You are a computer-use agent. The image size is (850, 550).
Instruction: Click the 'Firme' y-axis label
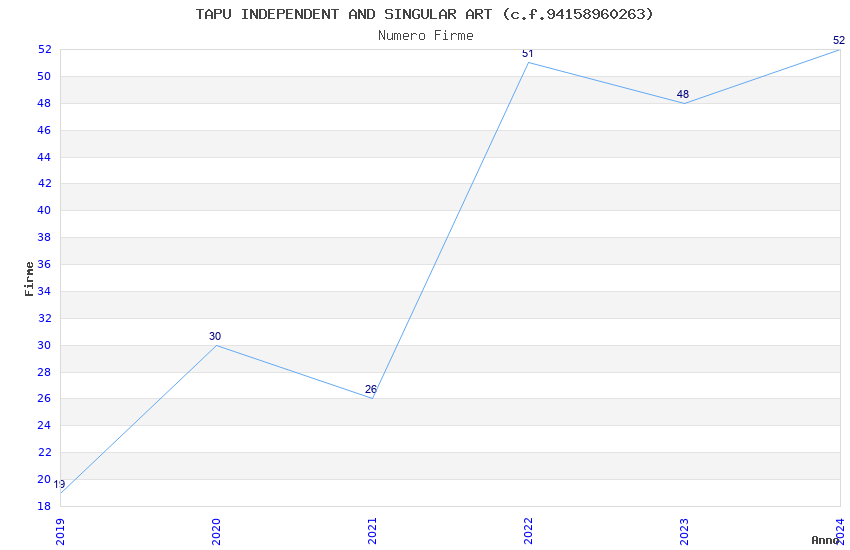coord(29,279)
